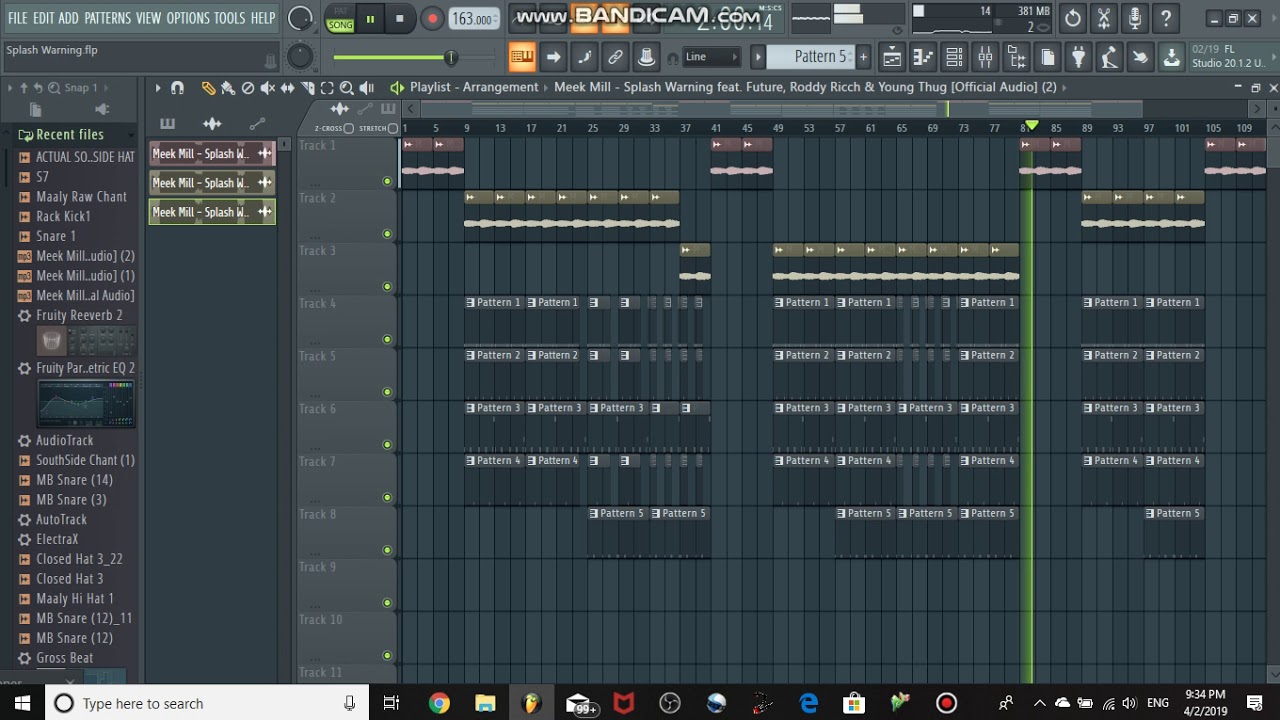
Task: Pause playback with the pause button
Action: click(370, 18)
